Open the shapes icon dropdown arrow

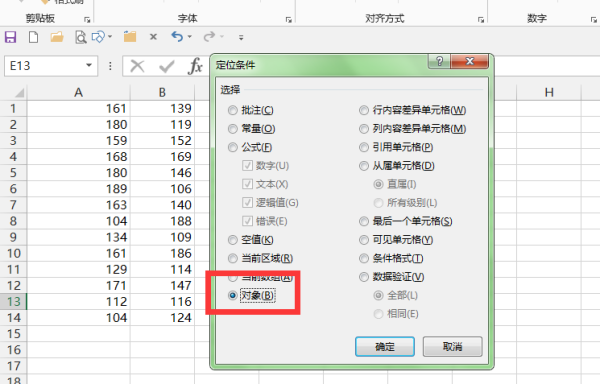point(110,37)
